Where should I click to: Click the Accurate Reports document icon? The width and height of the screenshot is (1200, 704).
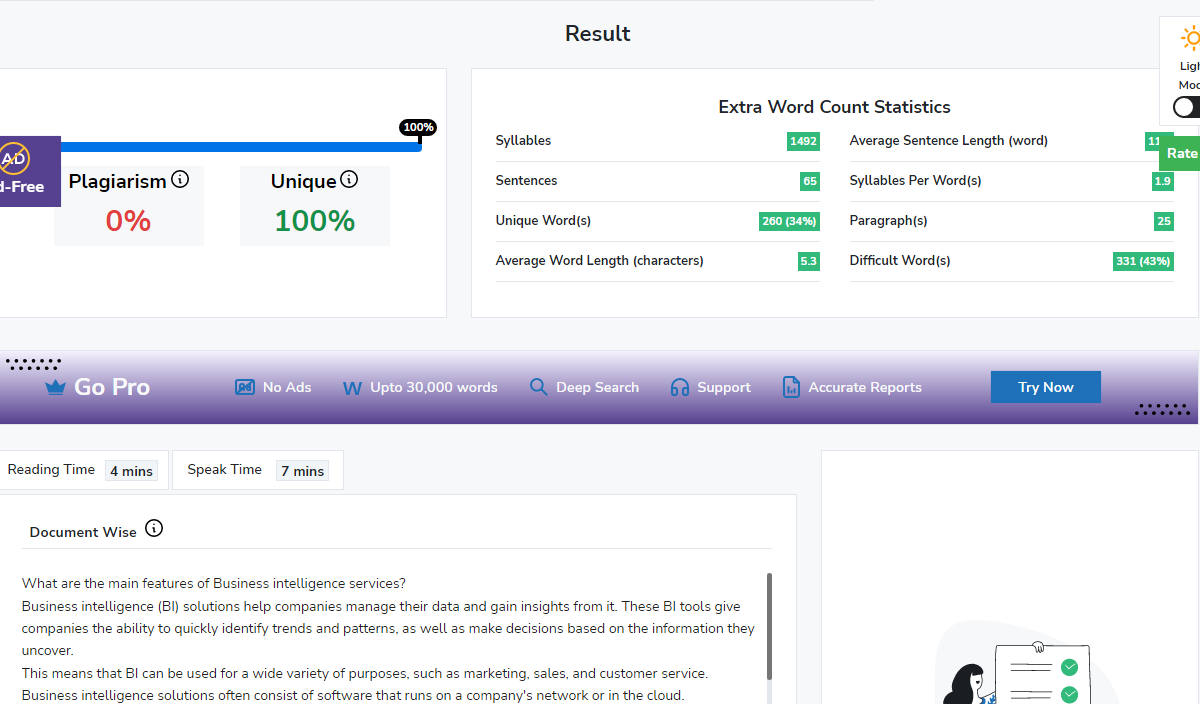pyautogui.click(x=791, y=387)
